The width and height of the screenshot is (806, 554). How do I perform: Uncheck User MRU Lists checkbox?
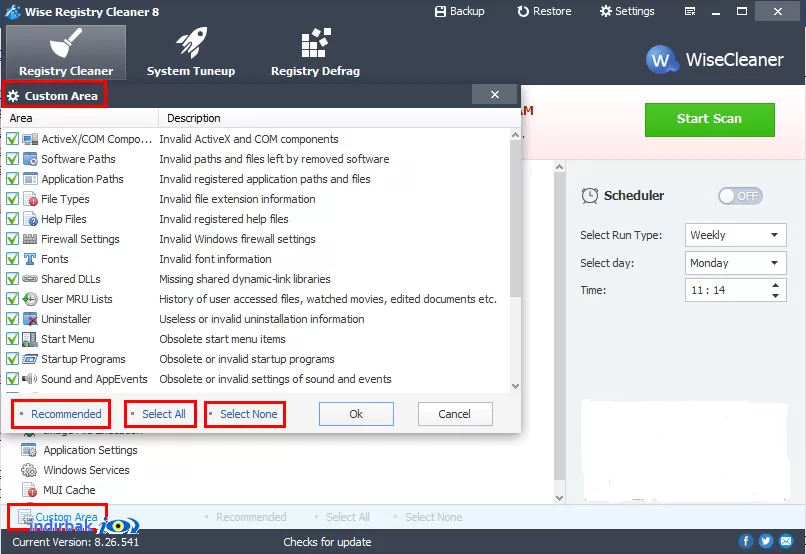click(x=12, y=299)
